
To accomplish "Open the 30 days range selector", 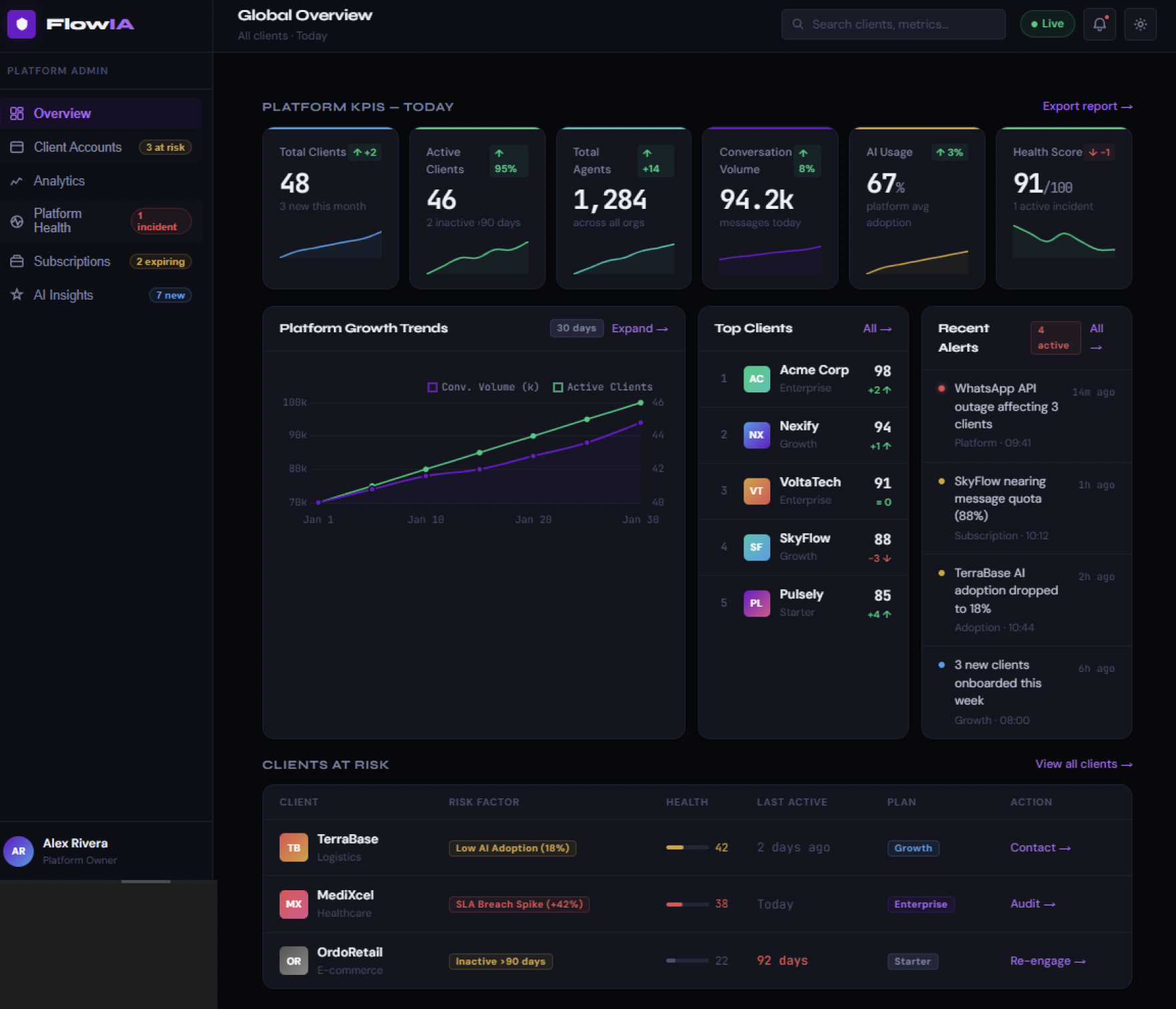I will coord(575,328).
